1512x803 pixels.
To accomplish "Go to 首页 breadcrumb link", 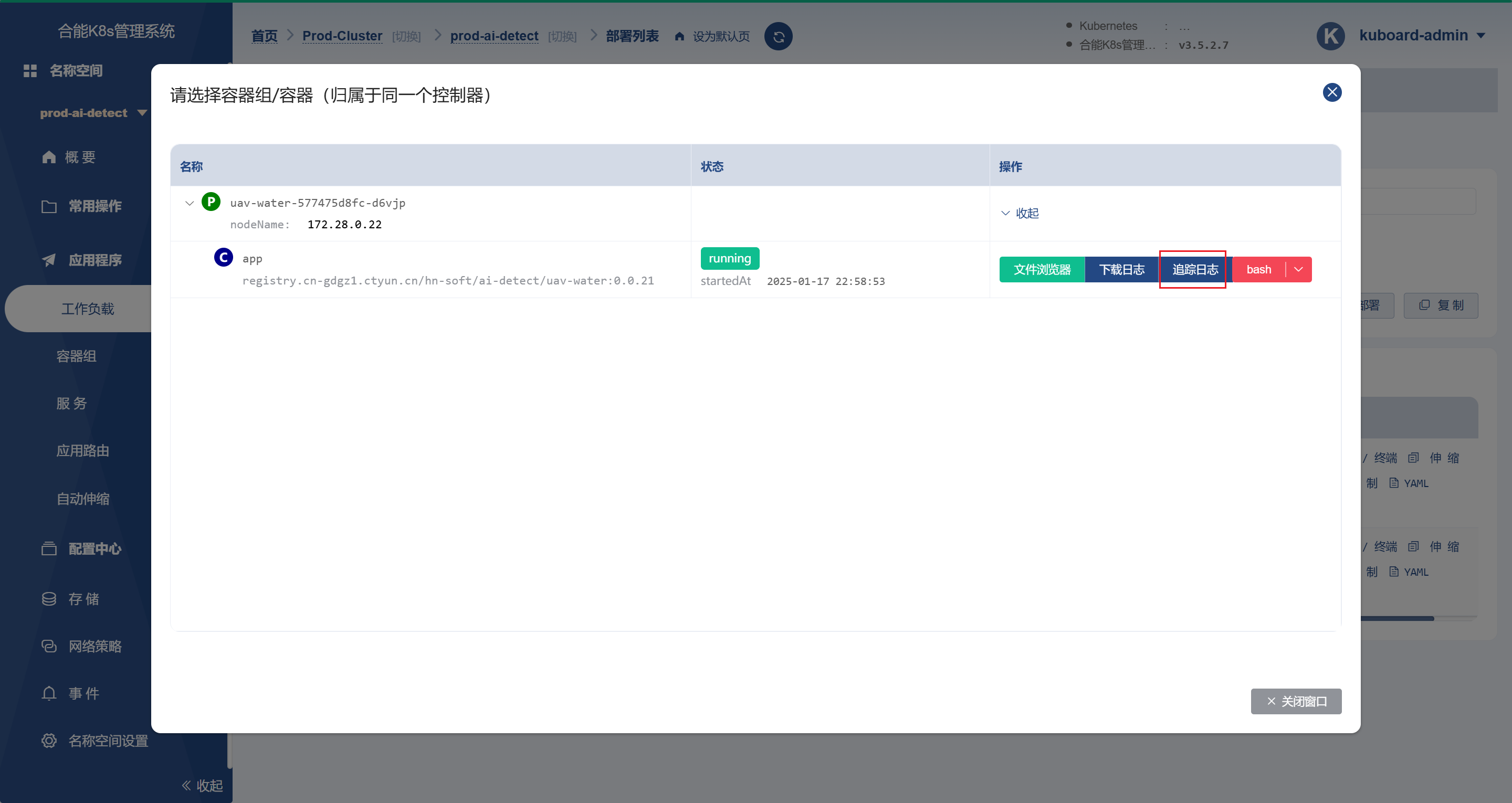I will [264, 36].
